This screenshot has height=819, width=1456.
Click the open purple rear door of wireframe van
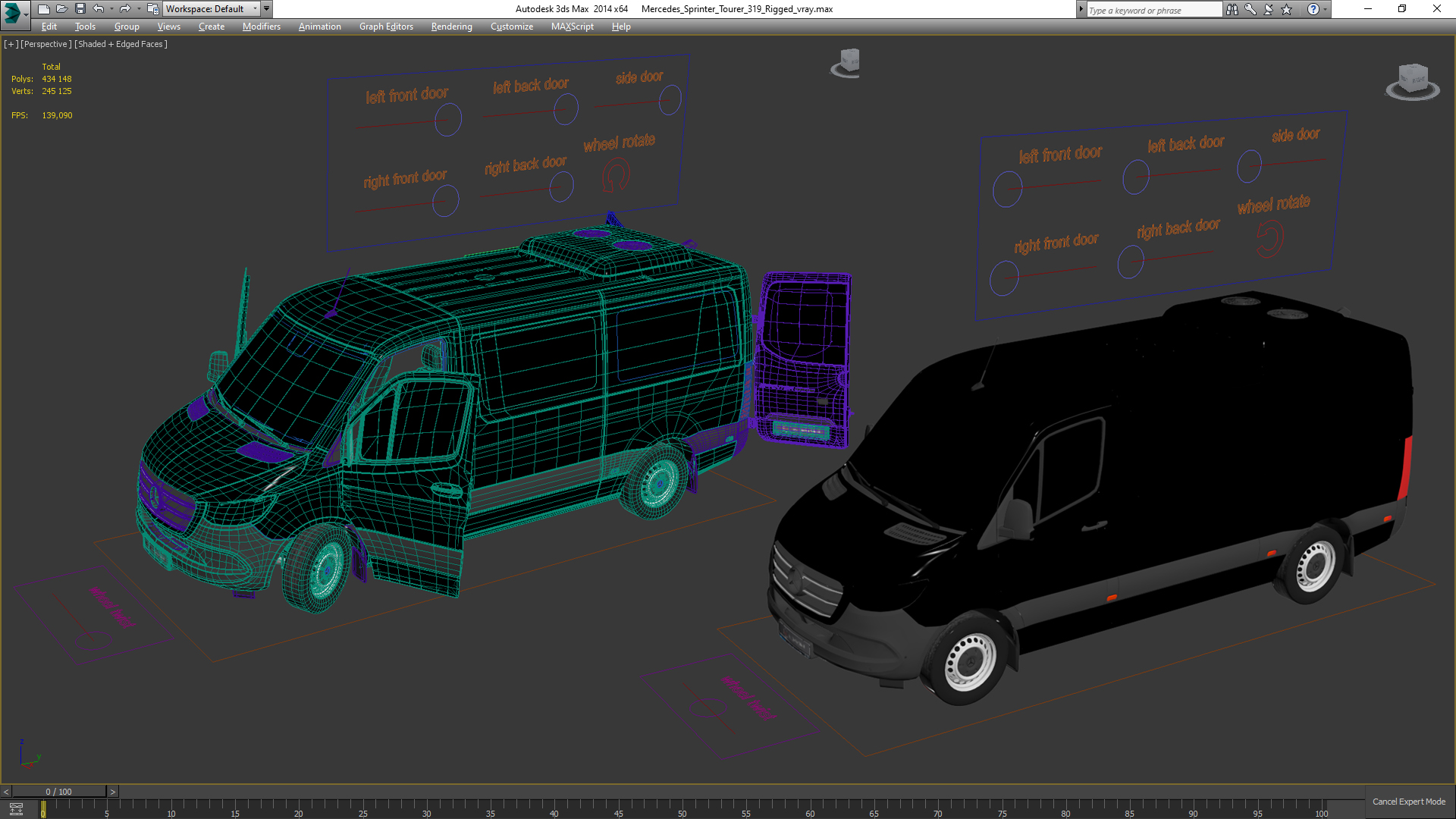[x=804, y=359]
